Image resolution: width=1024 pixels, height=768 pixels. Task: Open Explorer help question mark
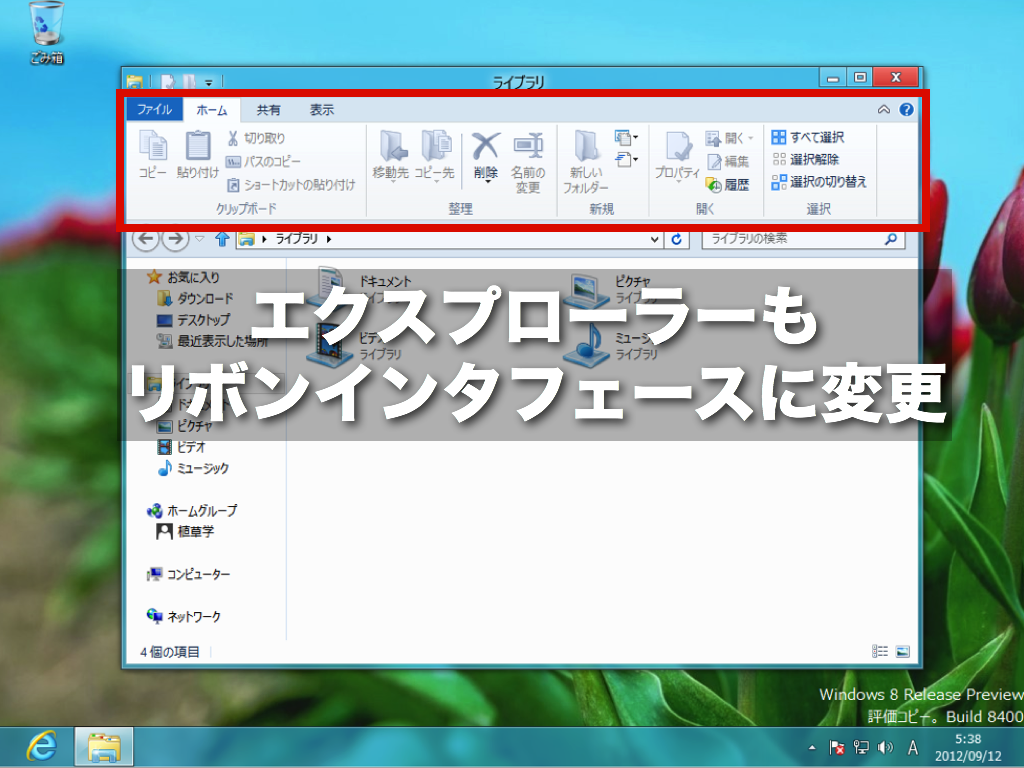(906, 110)
